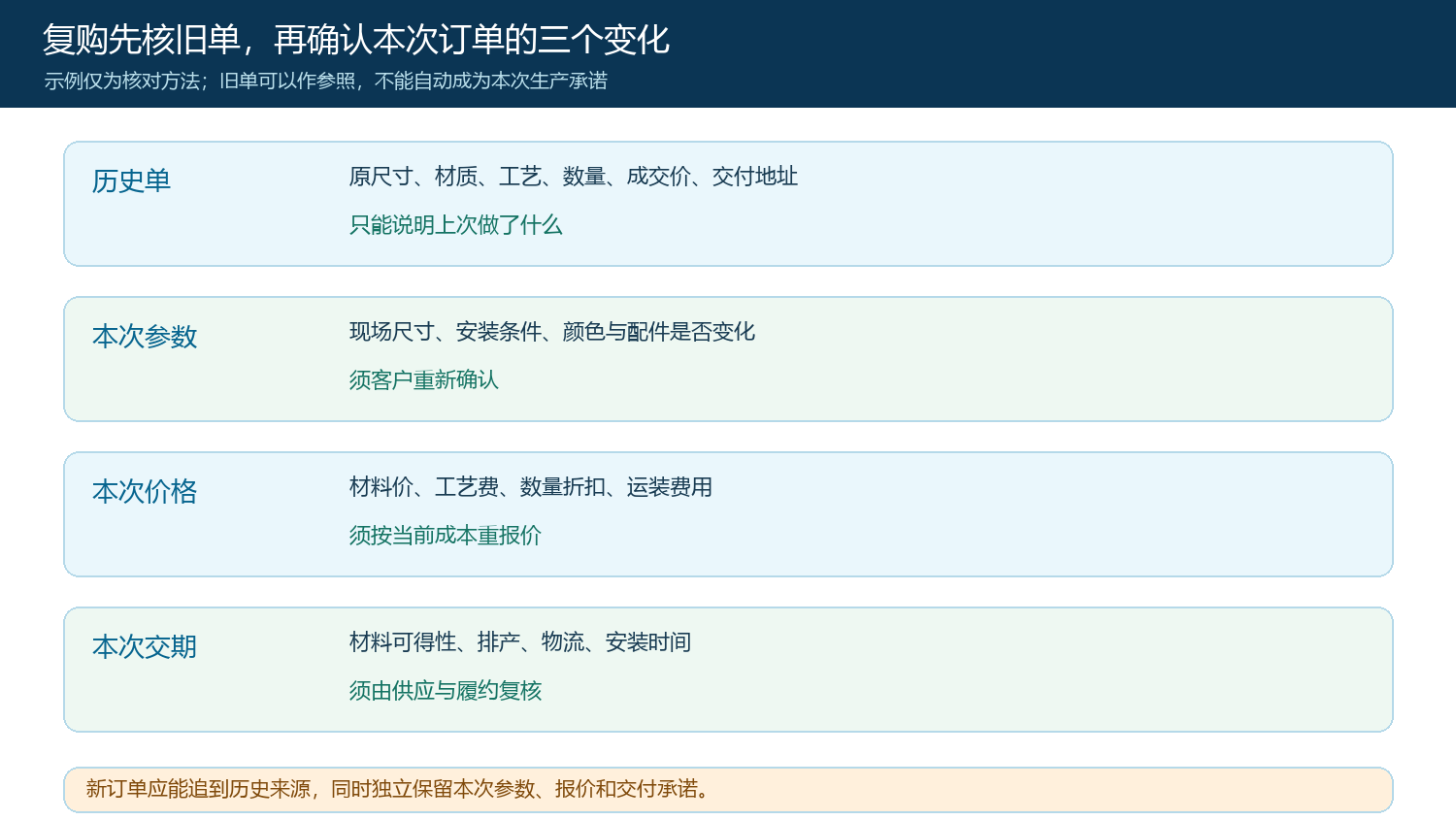Click the green note 须由供应与履约复核
1456x820 pixels.
(446, 690)
